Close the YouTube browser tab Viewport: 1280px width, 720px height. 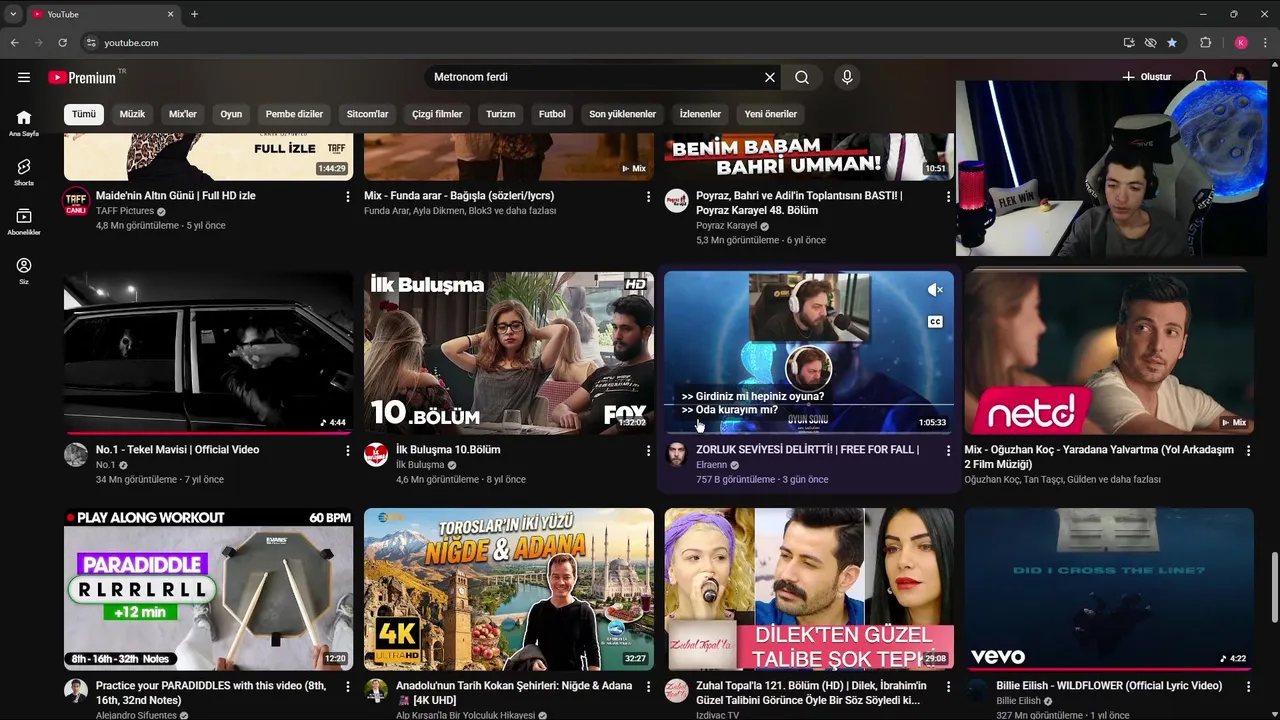[170, 14]
